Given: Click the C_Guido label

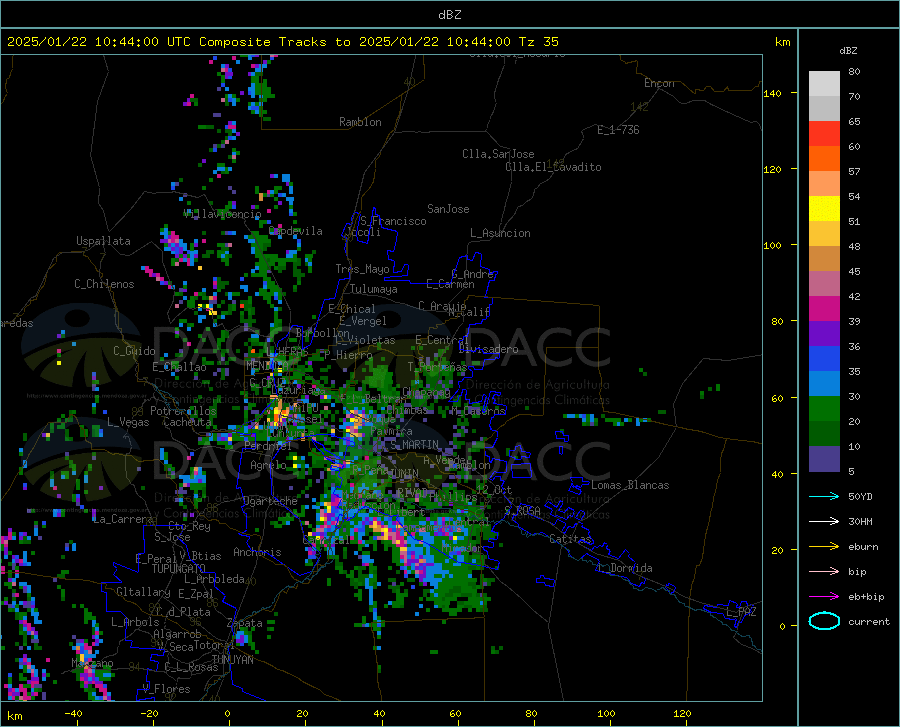Looking at the screenshot, I should 134,351.
